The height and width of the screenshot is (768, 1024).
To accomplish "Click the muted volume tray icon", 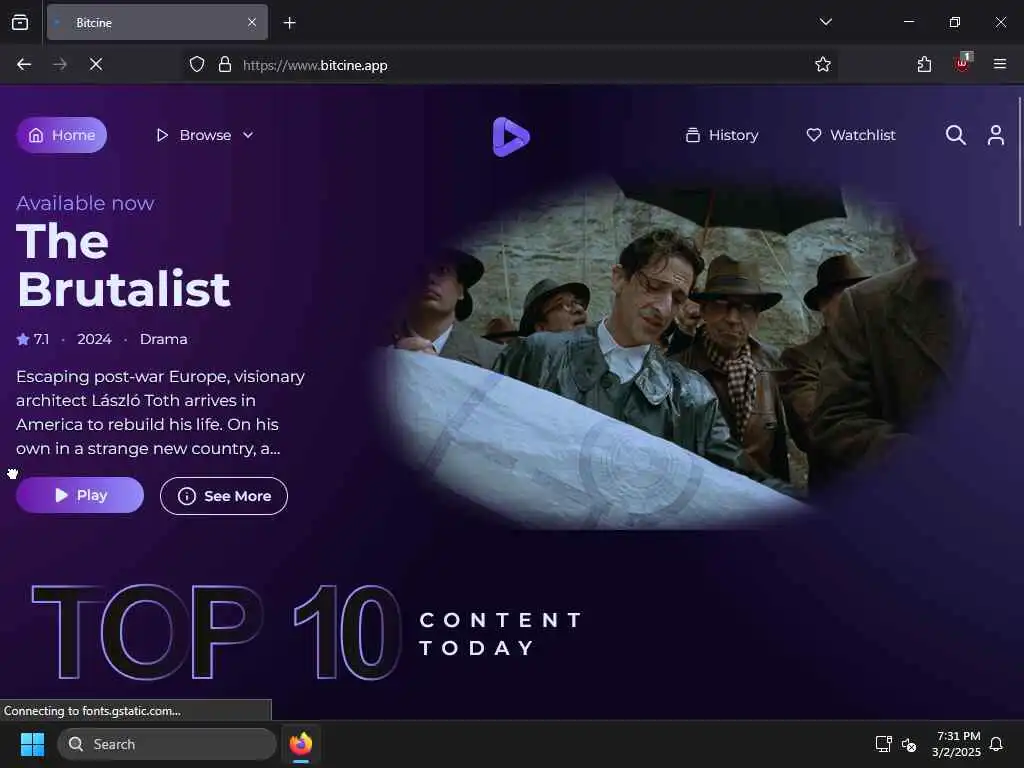I will [909, 744].
